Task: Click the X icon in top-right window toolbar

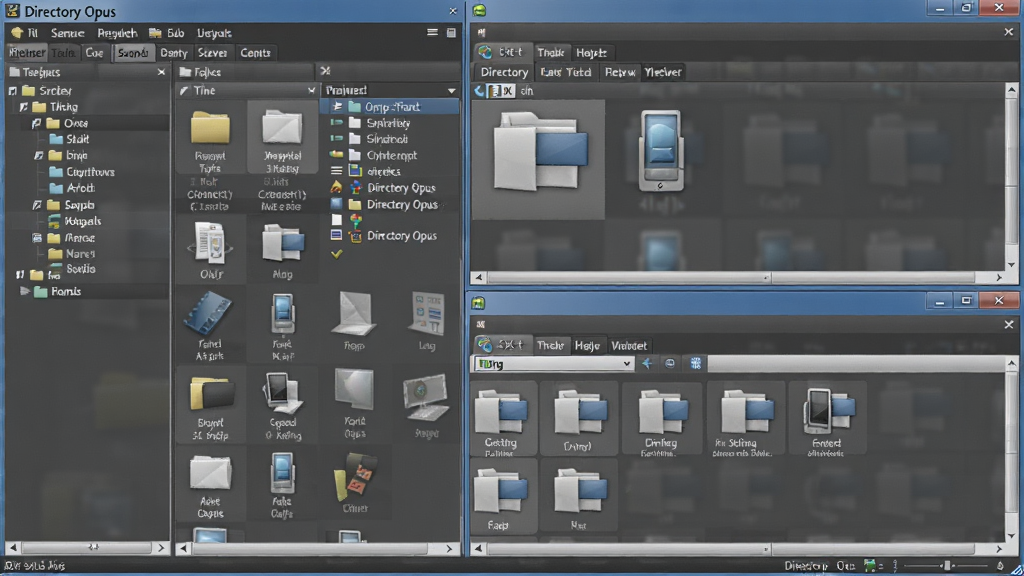Action: click(507, 91)
